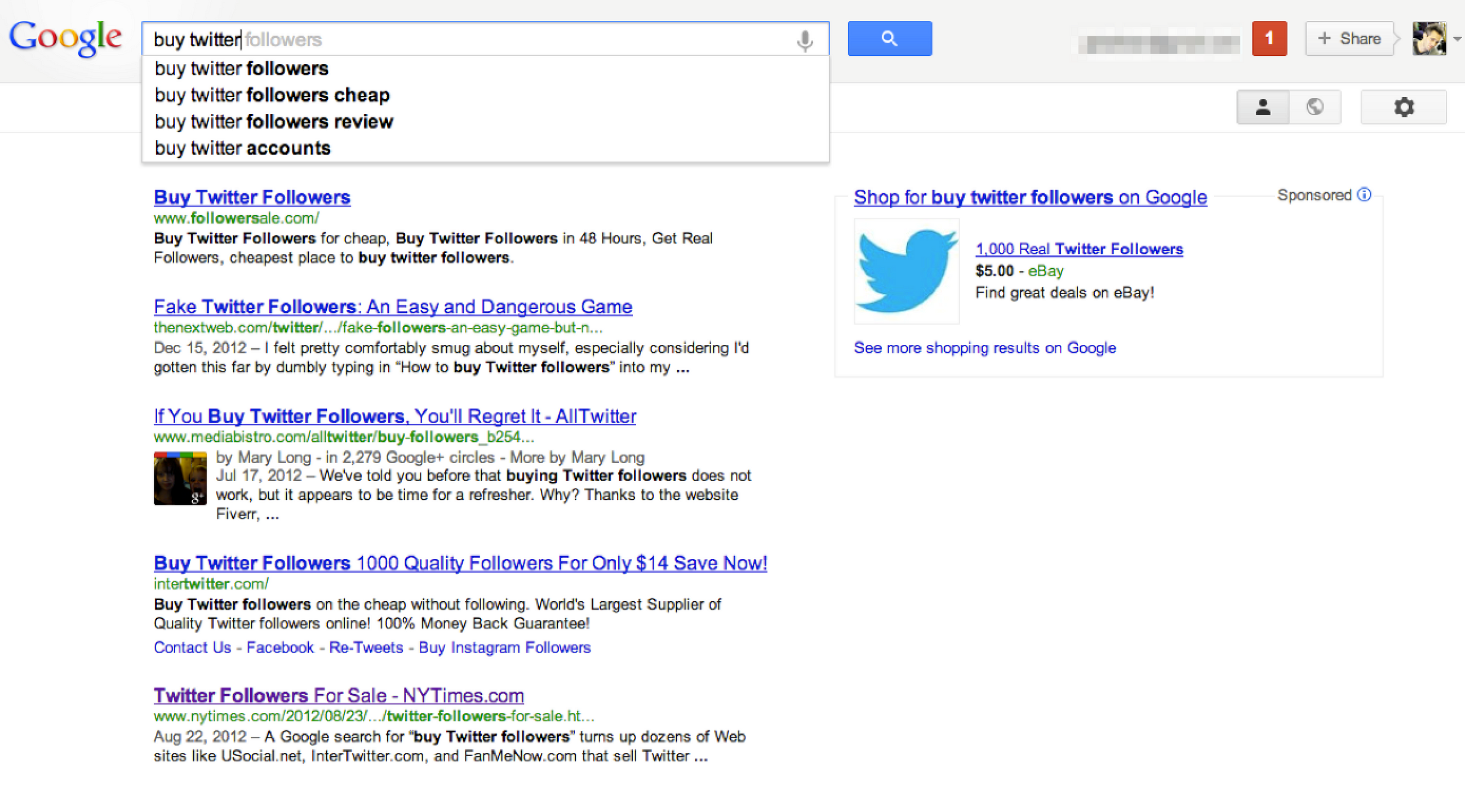Click the 'Buy Instagram Followers' sitelink
Screen dimensions: 1465x812
point(504,647)
